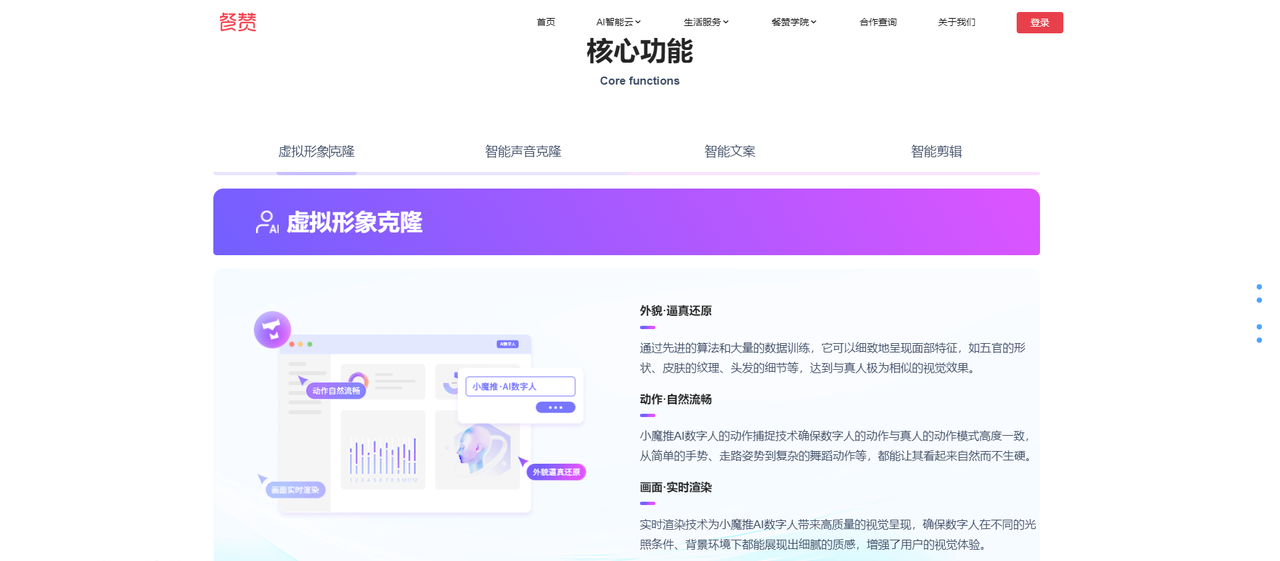Open the 合作查询 link
1280x561 pixels.
878,22
